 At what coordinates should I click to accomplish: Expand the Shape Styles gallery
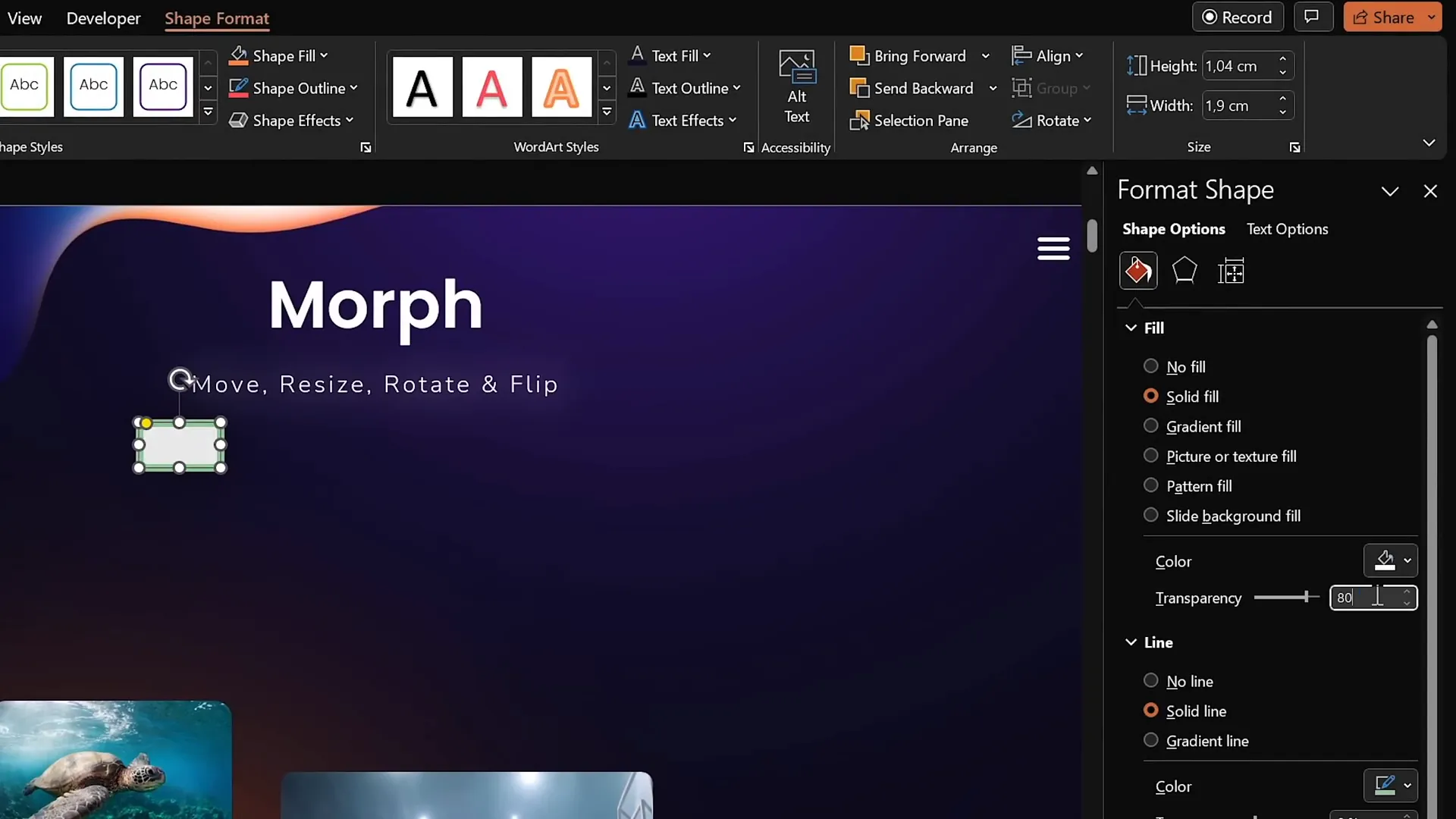[208, 113]
